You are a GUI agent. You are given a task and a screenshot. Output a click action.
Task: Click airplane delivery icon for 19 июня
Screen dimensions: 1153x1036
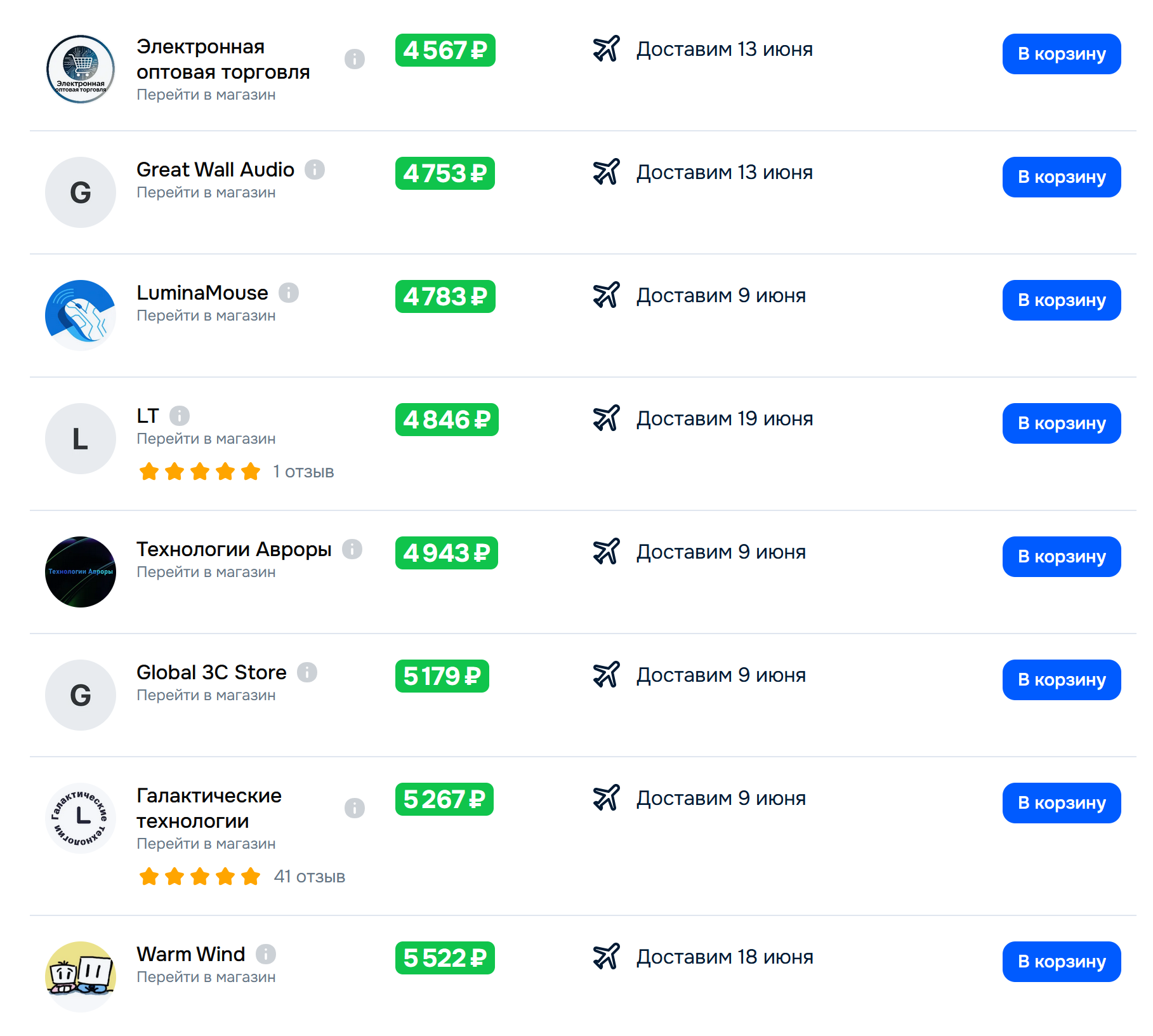606,418
